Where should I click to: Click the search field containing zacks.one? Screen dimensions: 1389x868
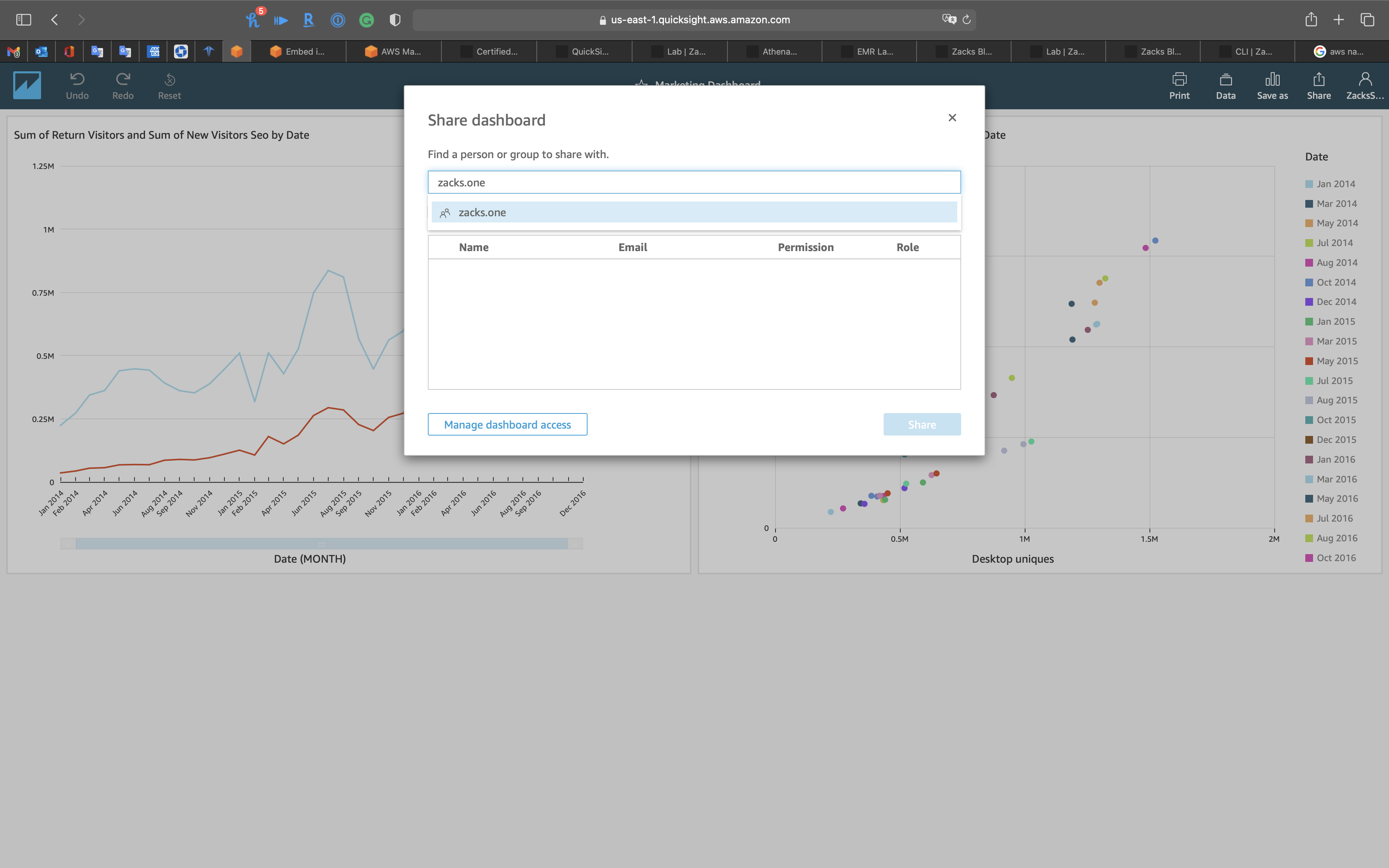click(693, 183)
